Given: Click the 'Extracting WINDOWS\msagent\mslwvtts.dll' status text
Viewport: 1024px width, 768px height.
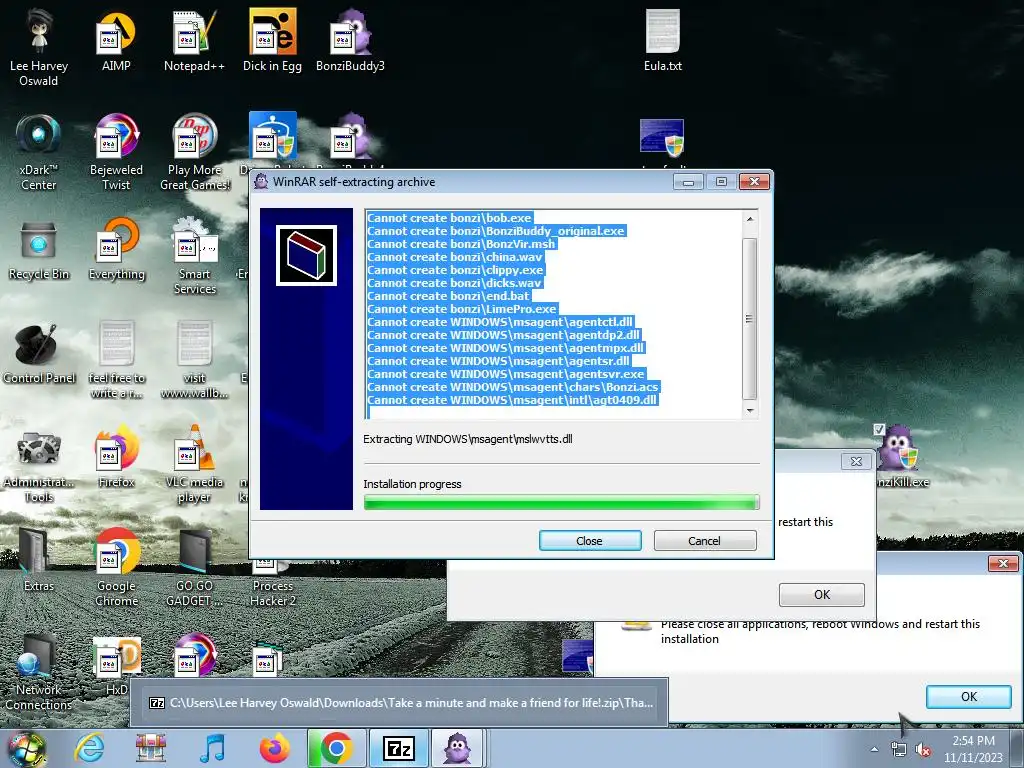Looking at the screenshot, I should pyautogui.click(x=468, y=439).
